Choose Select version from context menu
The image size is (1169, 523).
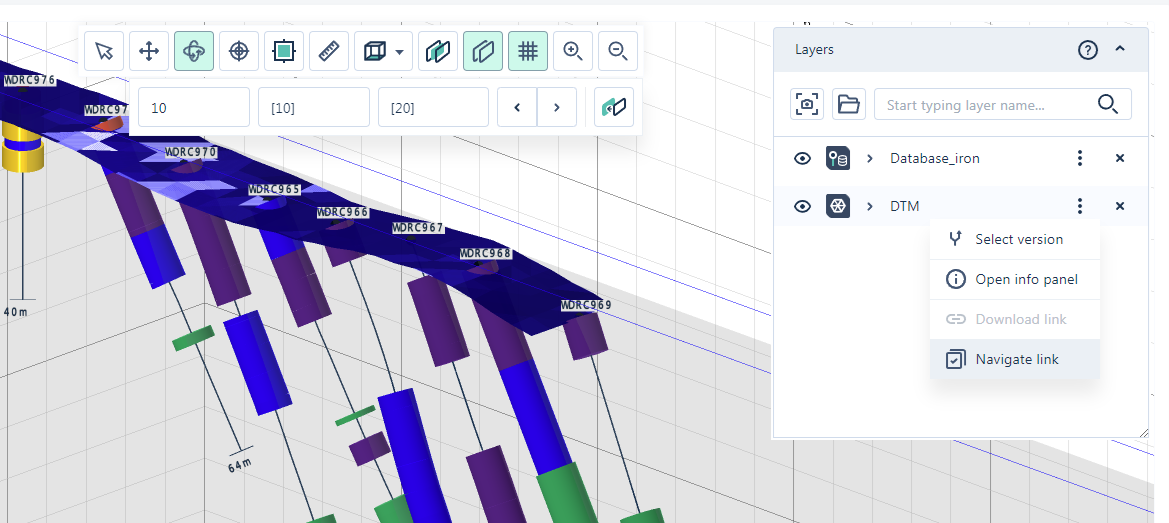(x=1018, y=239)
